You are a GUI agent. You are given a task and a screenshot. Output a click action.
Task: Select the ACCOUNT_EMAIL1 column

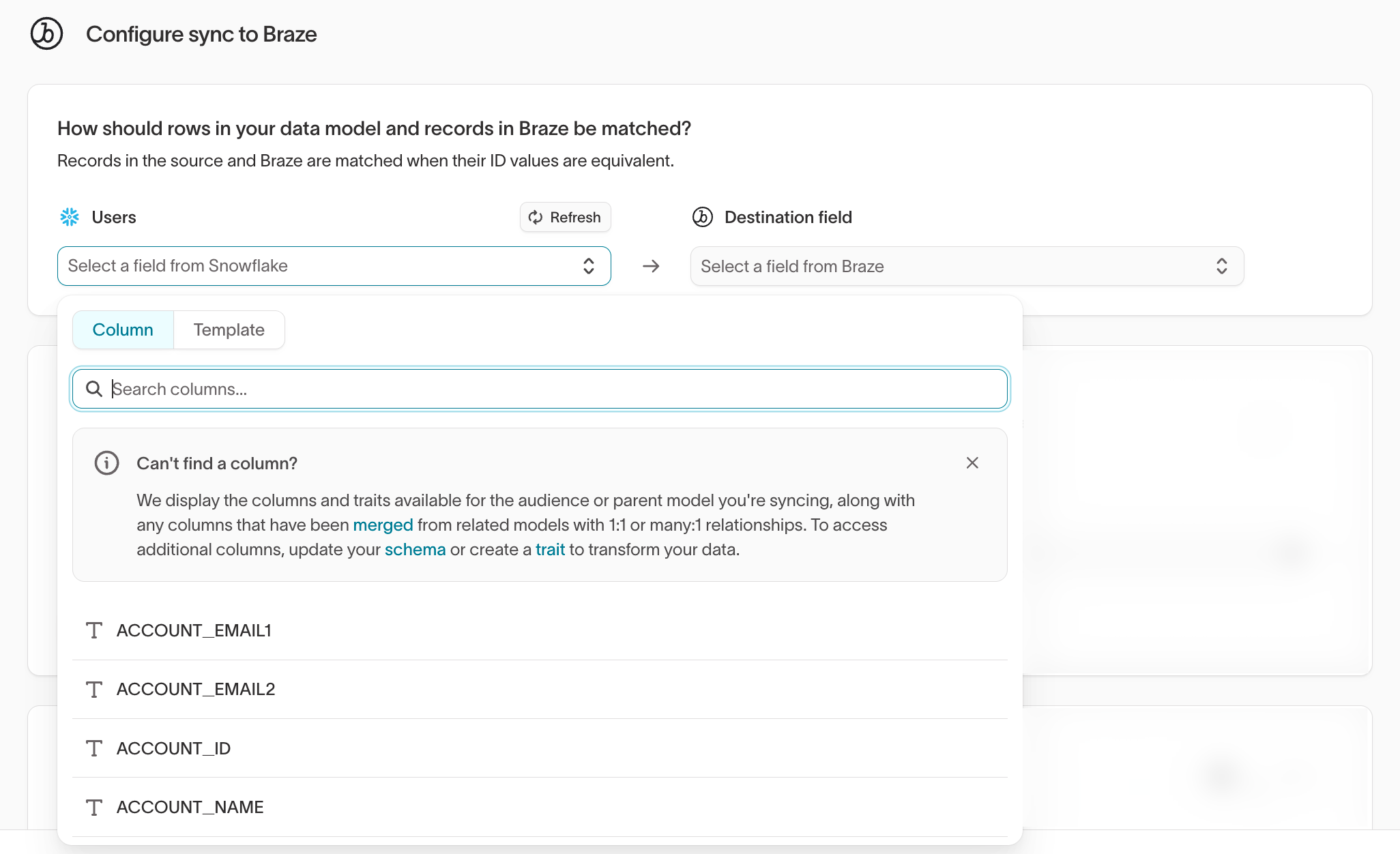[x=540, y=630]
